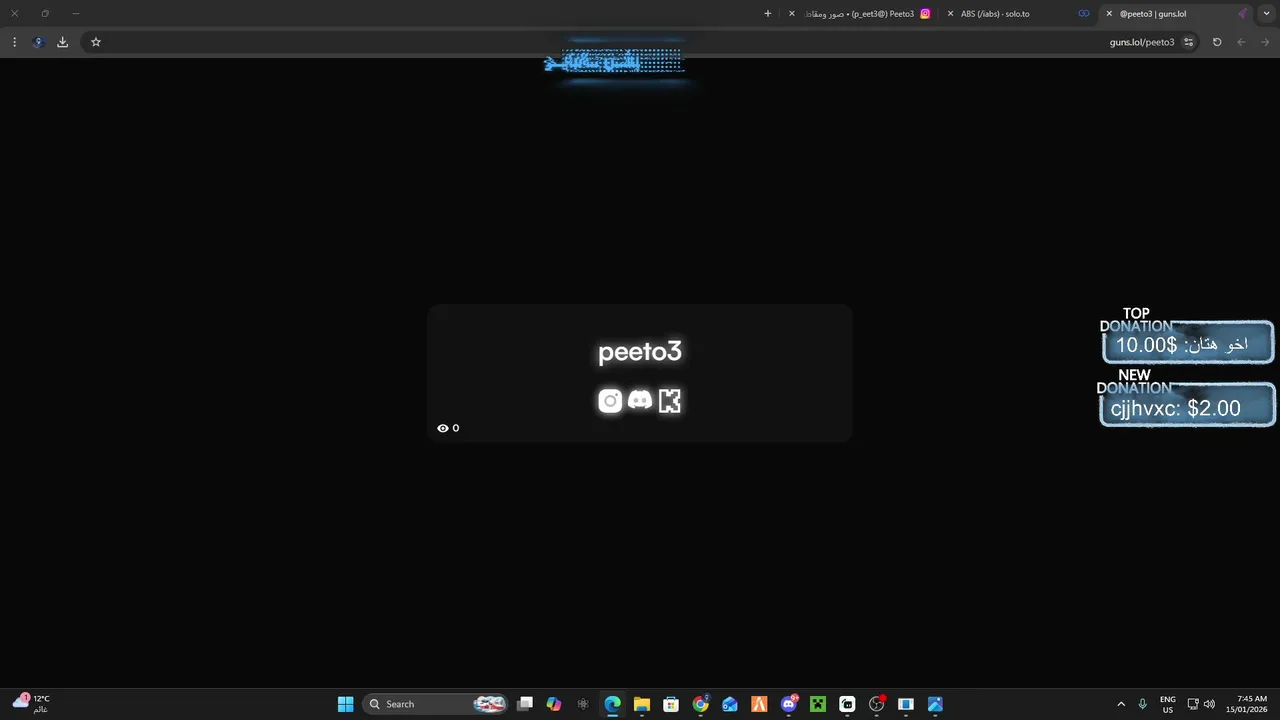Image resolution: width=1280 pixels, height=720 pixels.
Task: Open the Windows Start menu
Action: tap(345, 704)
